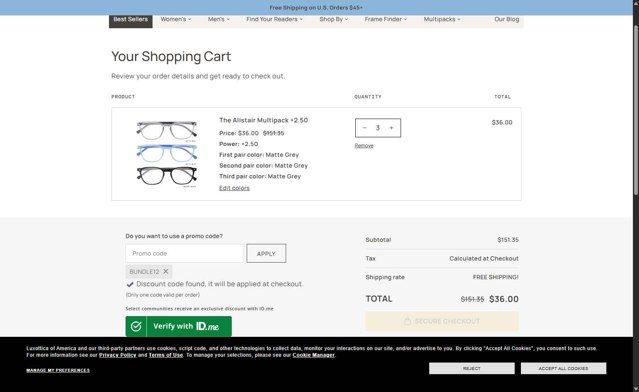This screenshot has height=392, width=639.
Task: Click Second pair color: Matte Grey
Action: pyautogui.click(x=264, y=165)
